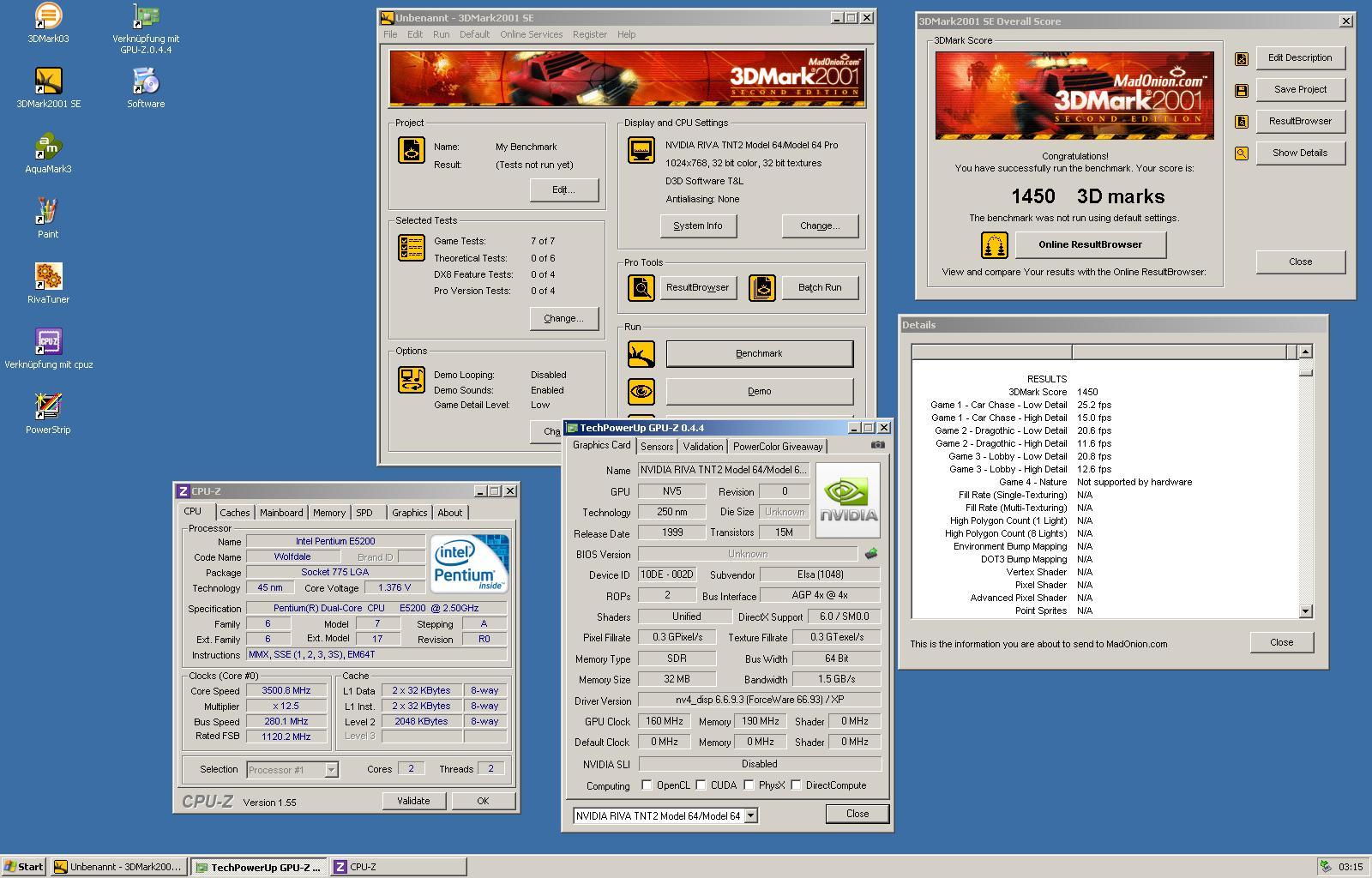Click the Project icon in 3DMark2001

click(412, 150)
